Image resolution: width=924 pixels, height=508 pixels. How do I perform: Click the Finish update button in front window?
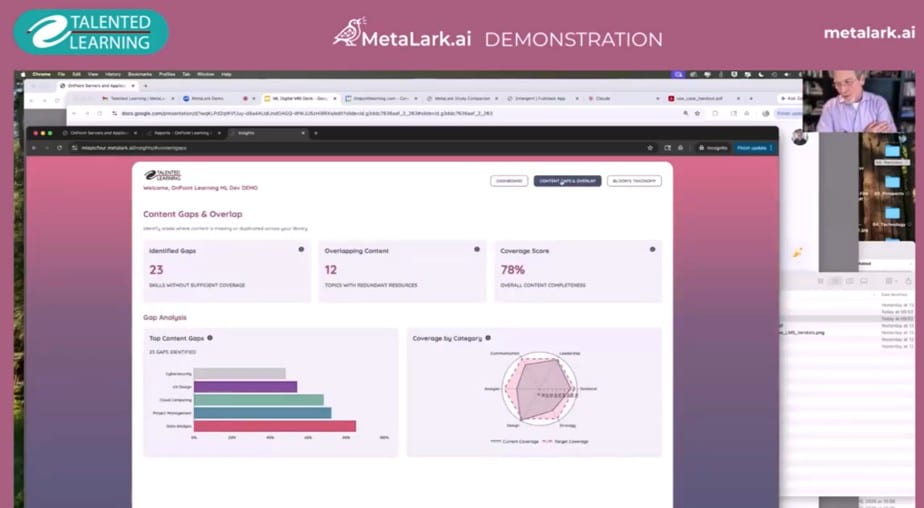754,148
